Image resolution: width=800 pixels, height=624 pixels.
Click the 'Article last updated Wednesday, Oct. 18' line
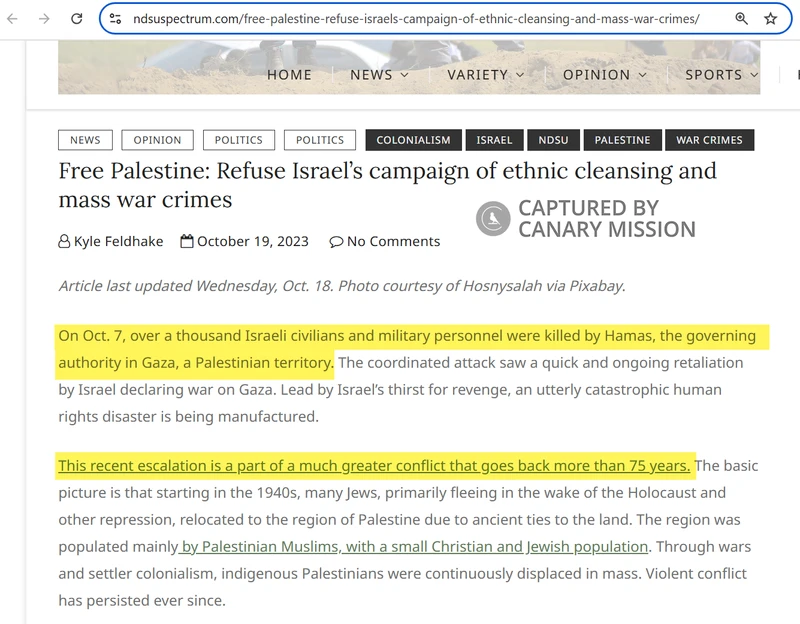point(342,286)
